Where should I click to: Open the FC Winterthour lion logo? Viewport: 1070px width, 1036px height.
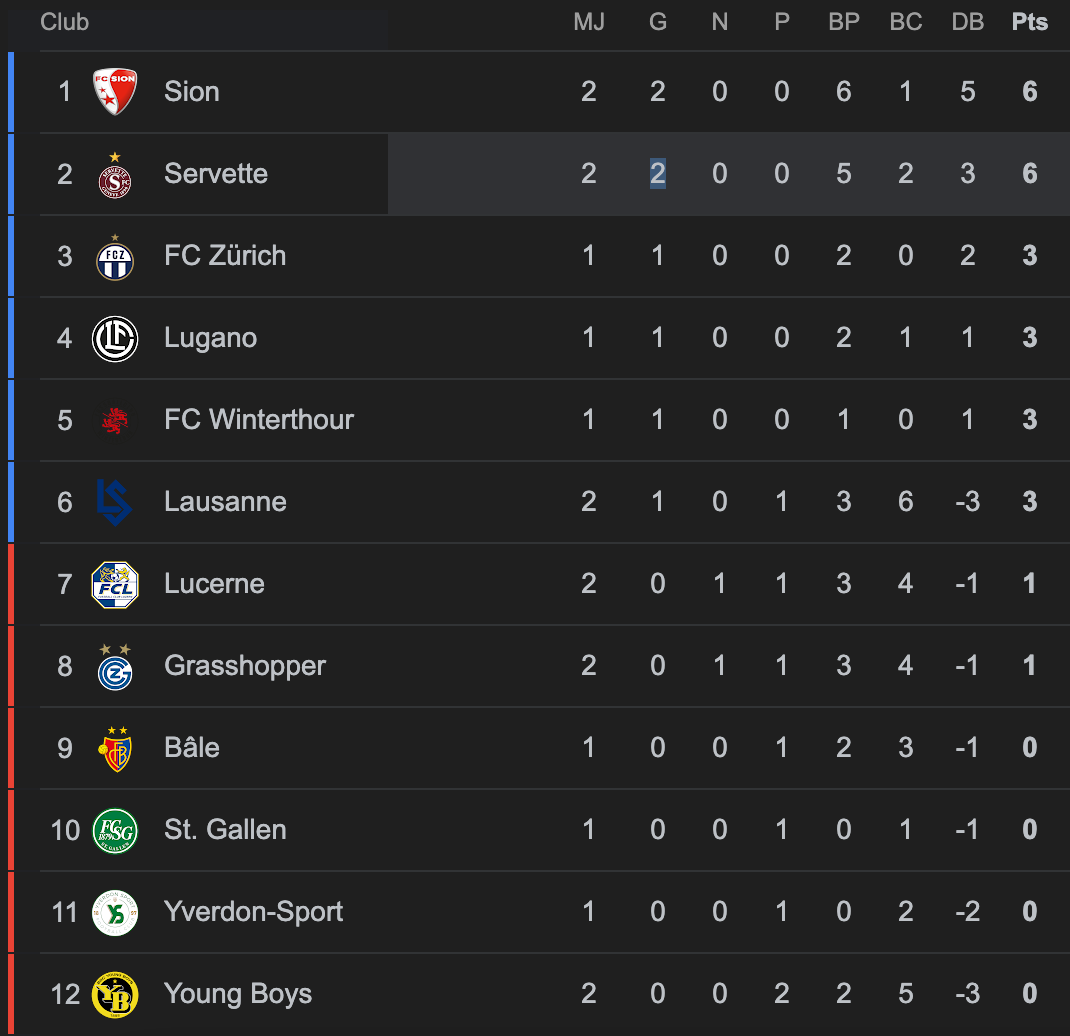tap(115, 420)
